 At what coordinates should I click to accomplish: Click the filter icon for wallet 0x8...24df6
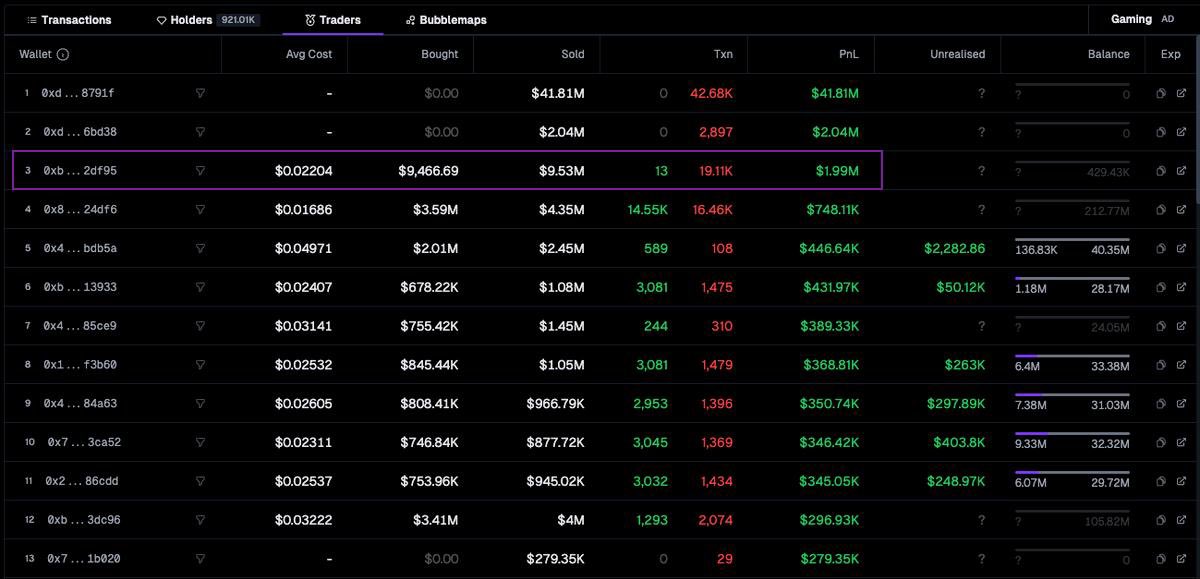coord(200,210)
